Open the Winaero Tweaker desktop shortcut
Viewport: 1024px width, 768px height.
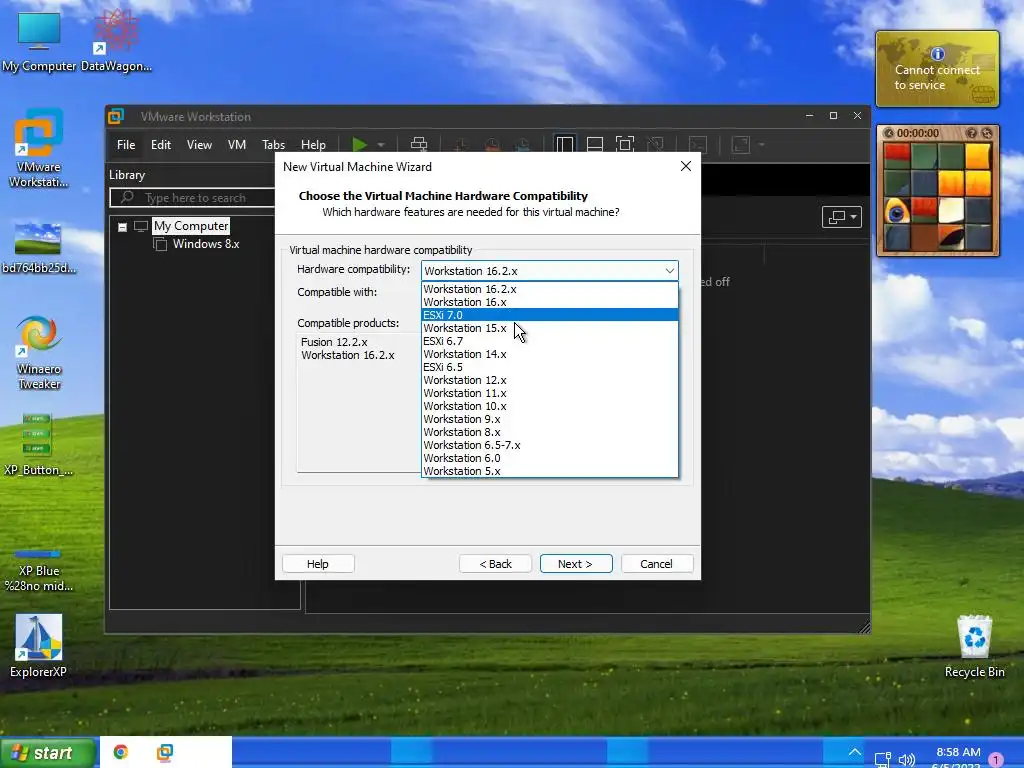[x=39, y=353]
